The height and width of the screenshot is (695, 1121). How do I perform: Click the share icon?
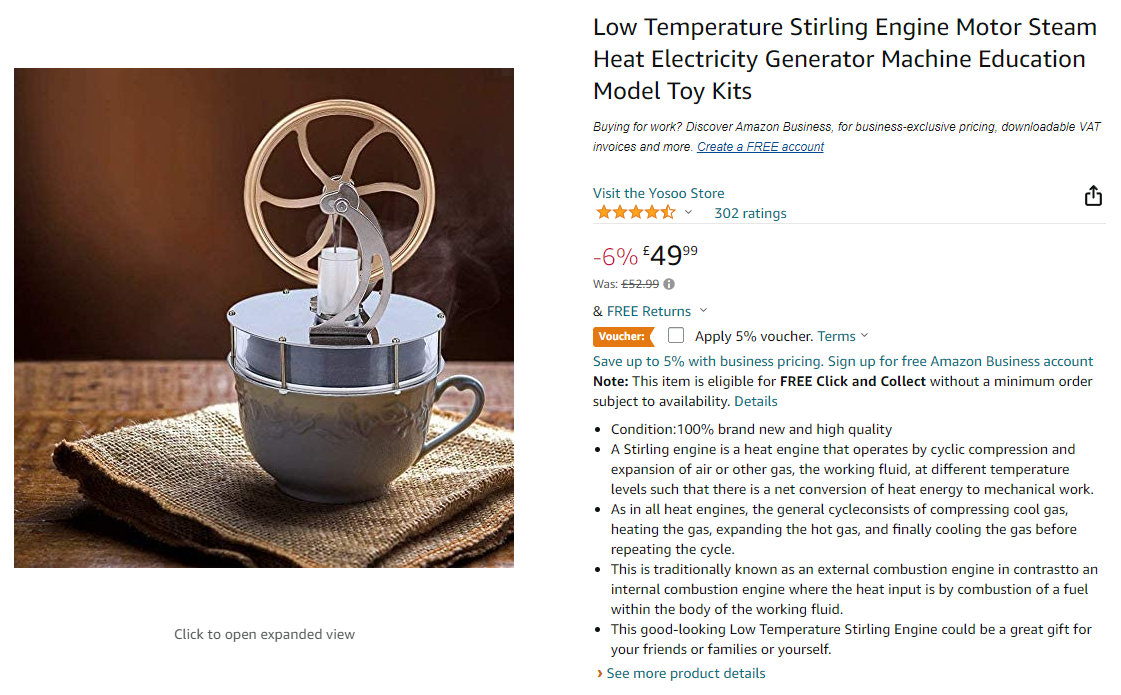(x=1093, y=196)
